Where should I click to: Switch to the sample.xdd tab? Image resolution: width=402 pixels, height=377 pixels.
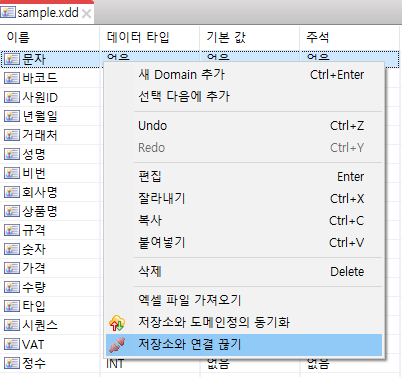[x=47, y=13]
